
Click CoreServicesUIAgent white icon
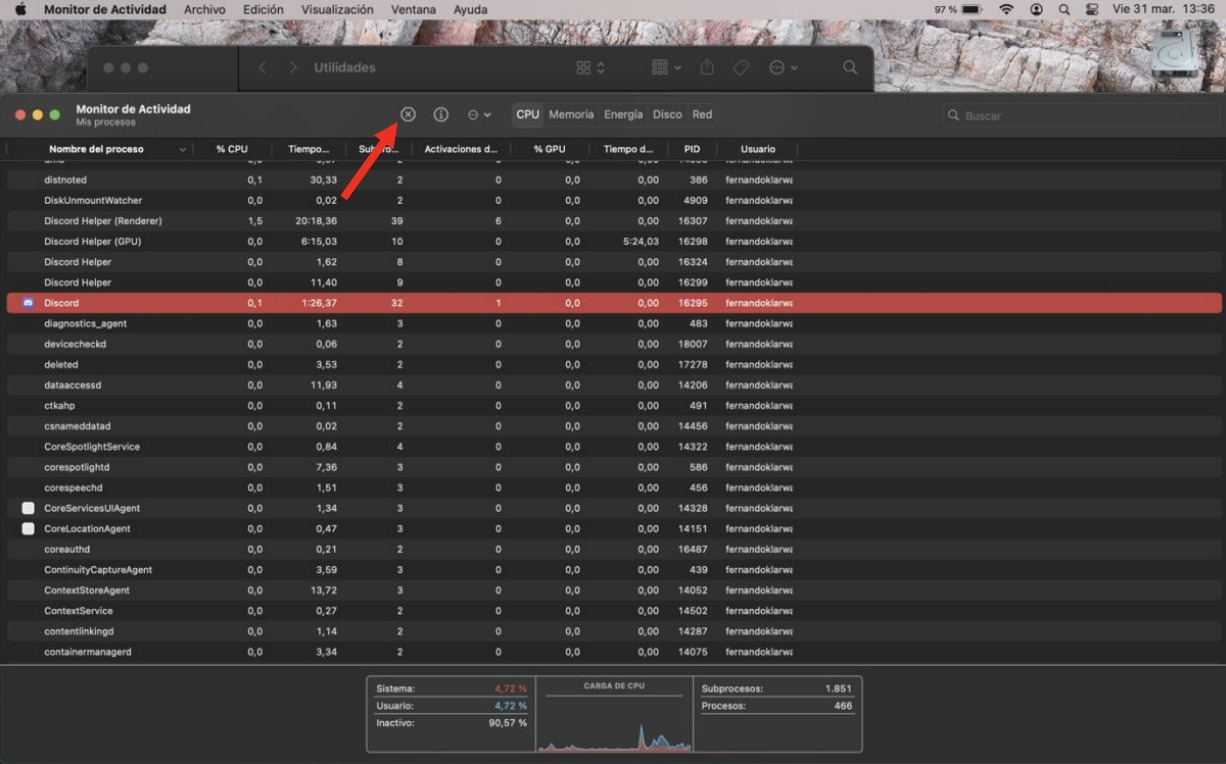click(x=28, y=508)
